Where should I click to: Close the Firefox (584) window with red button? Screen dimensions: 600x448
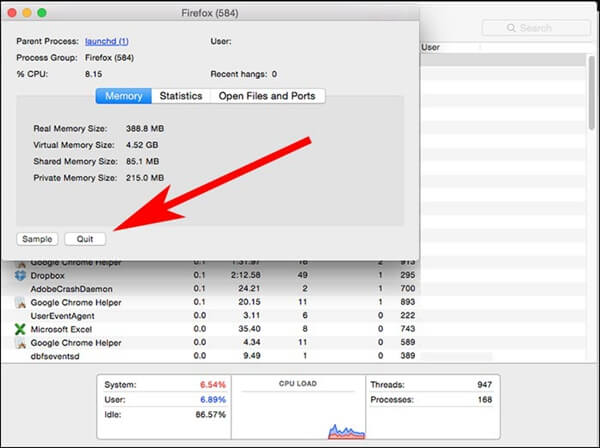pyautogui.click(x=12, y=13)
